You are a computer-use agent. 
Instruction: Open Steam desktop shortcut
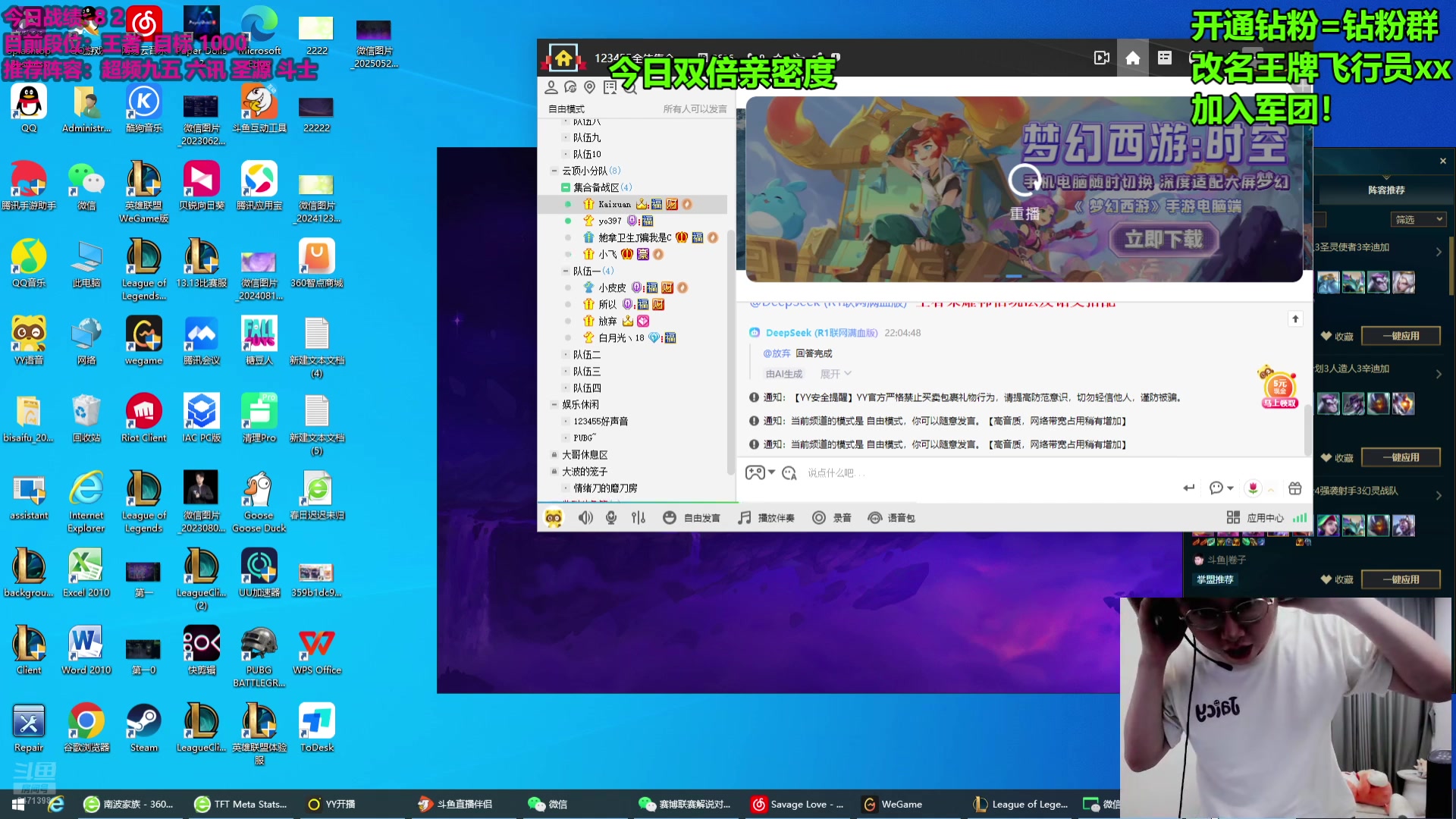point(144,728)
